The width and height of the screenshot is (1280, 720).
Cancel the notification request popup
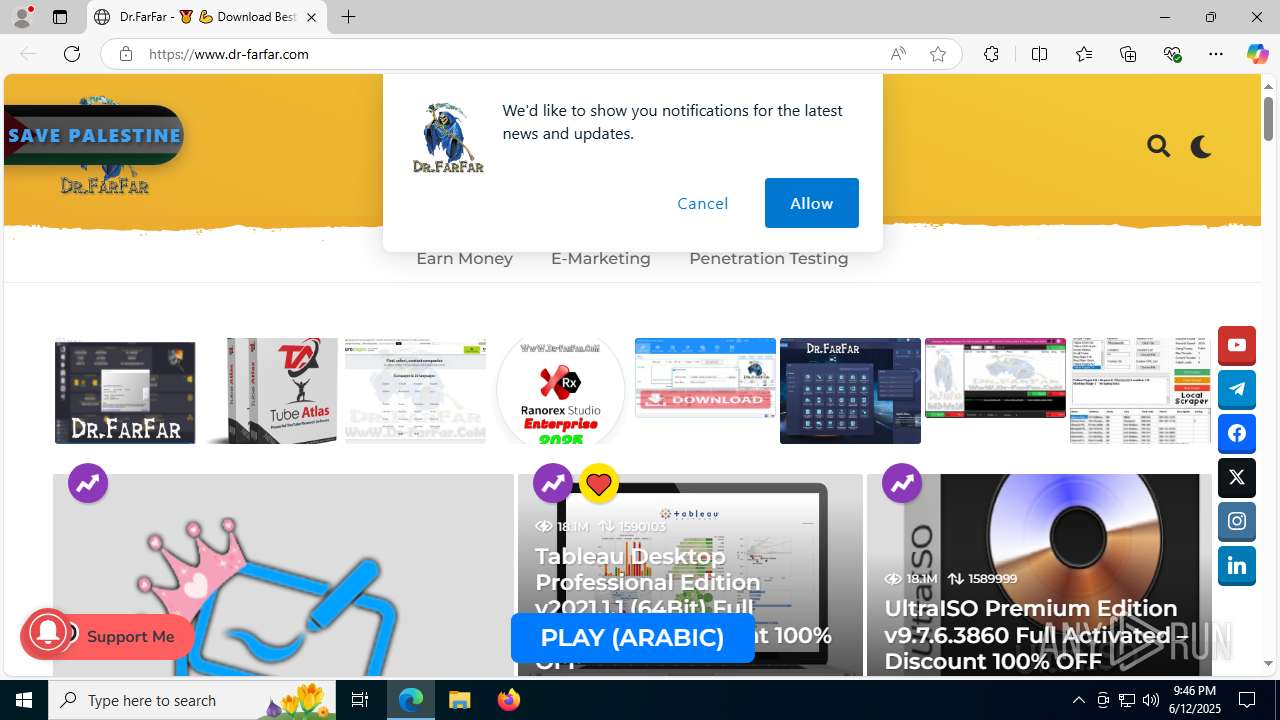pyautogui.click(x=702, y=203)
